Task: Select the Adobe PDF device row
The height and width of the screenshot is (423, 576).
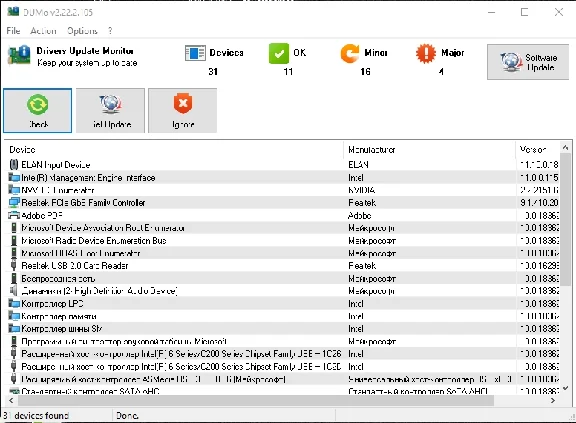Action: (x=282, y=216)
